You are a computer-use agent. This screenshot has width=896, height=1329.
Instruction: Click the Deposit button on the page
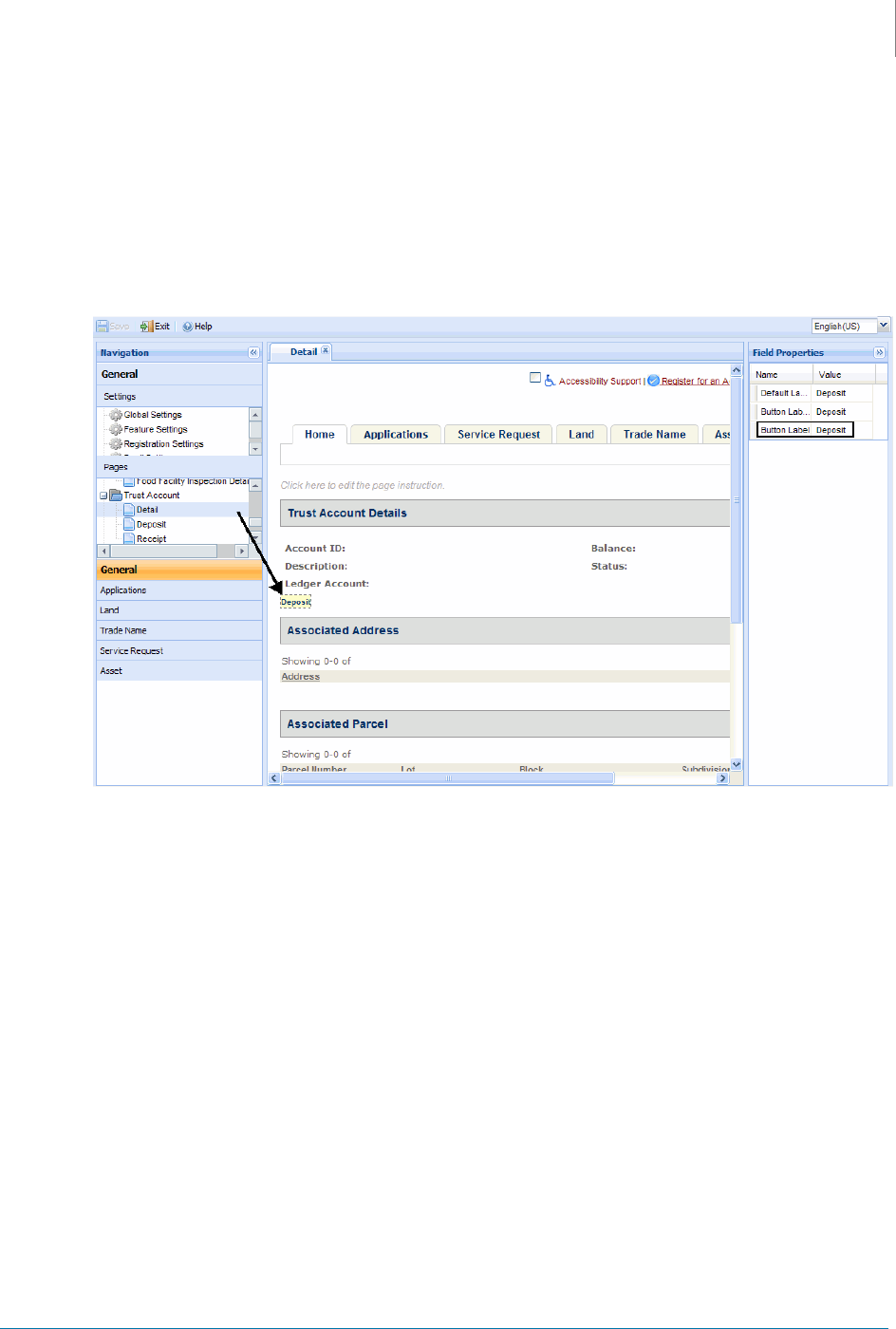[296, 602]
